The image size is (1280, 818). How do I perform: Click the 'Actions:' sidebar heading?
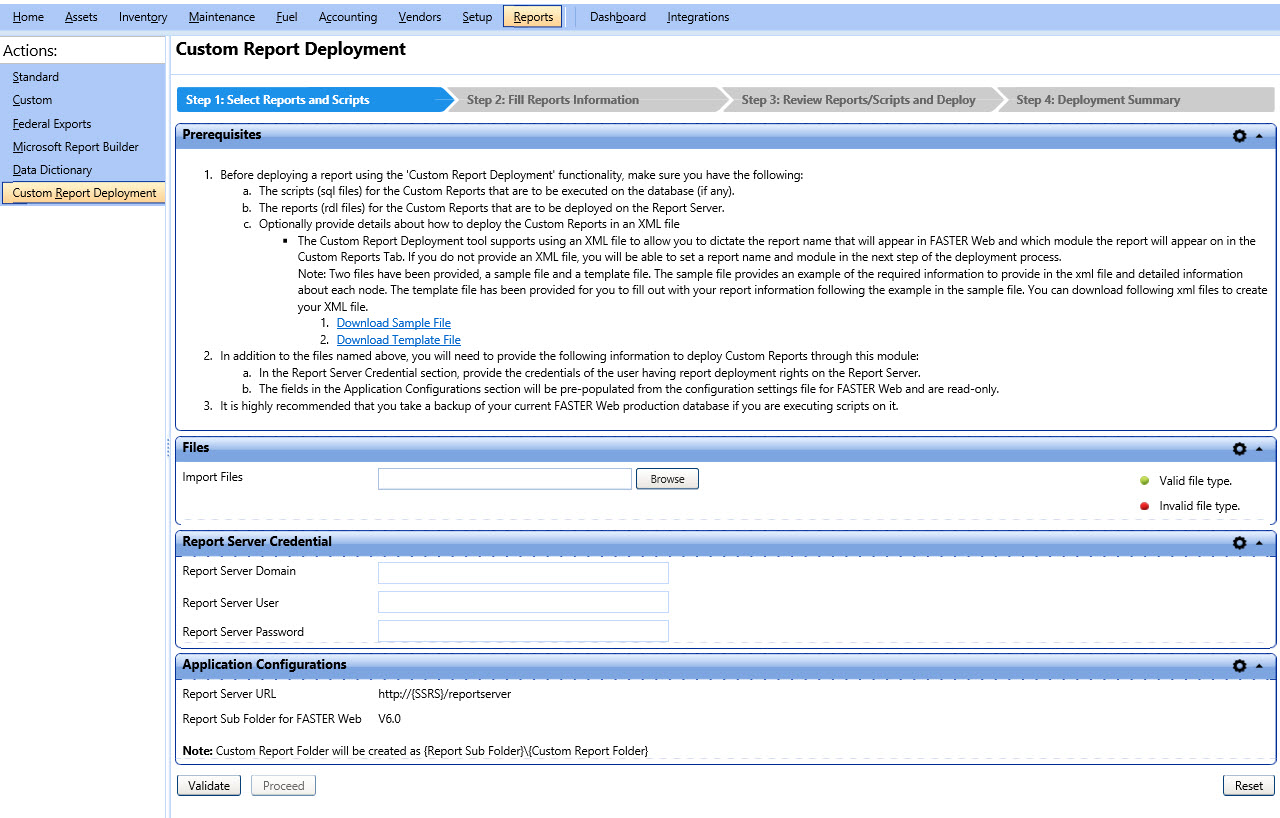tap(30, 50)
